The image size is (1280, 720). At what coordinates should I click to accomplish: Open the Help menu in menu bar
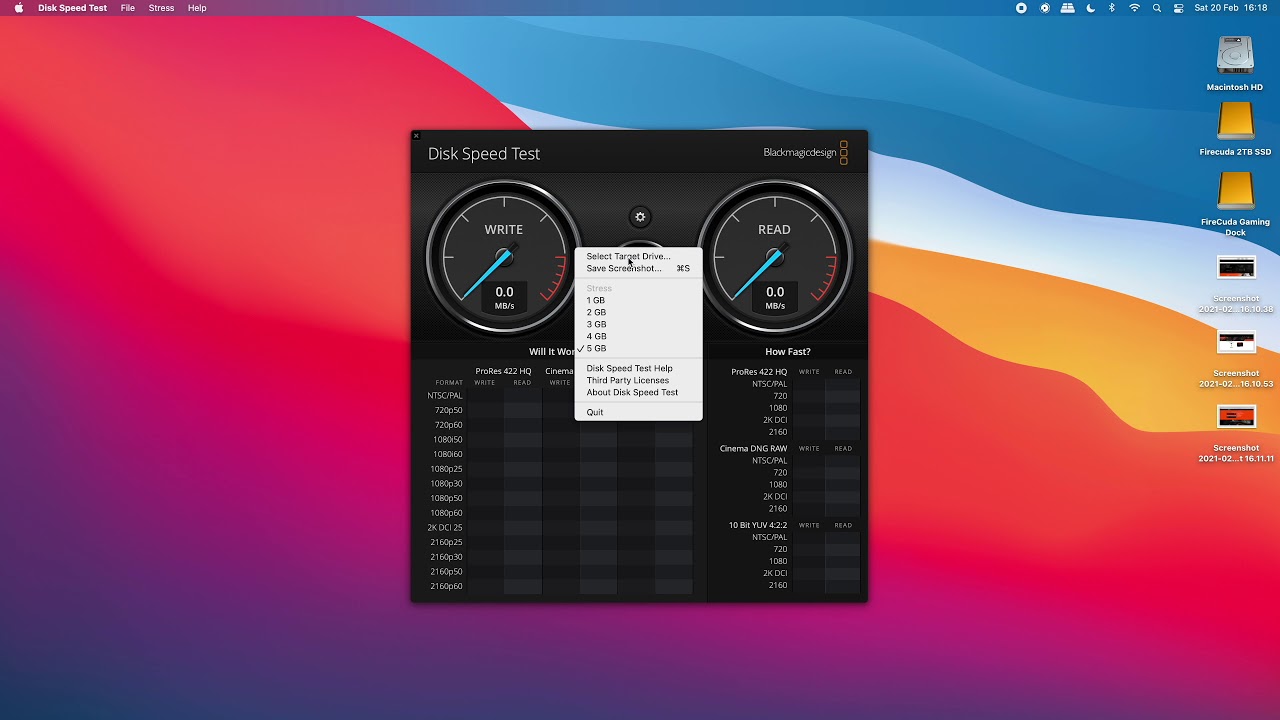click(197, 8)
